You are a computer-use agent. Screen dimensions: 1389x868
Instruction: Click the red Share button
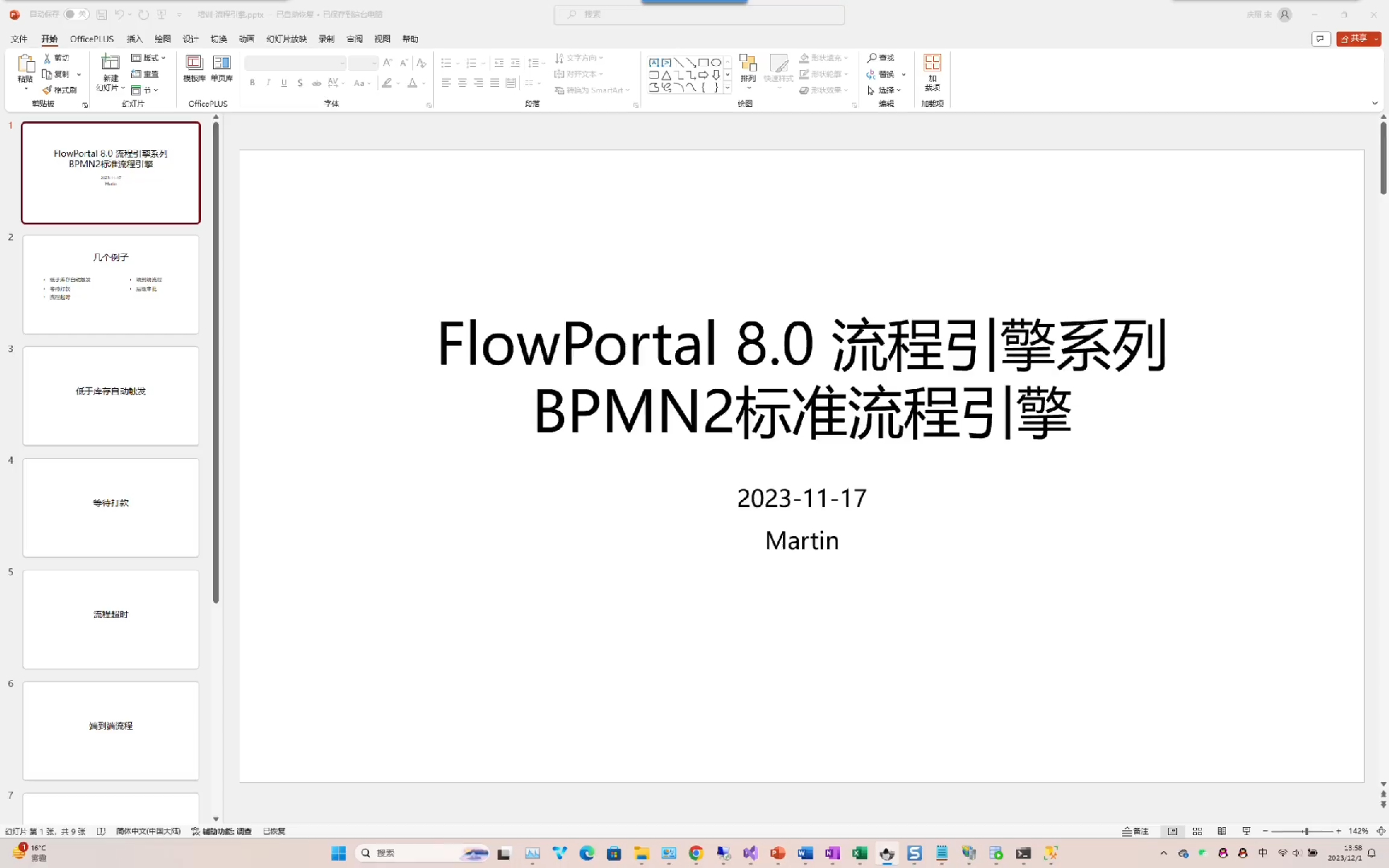click(x=1358, y=39)
